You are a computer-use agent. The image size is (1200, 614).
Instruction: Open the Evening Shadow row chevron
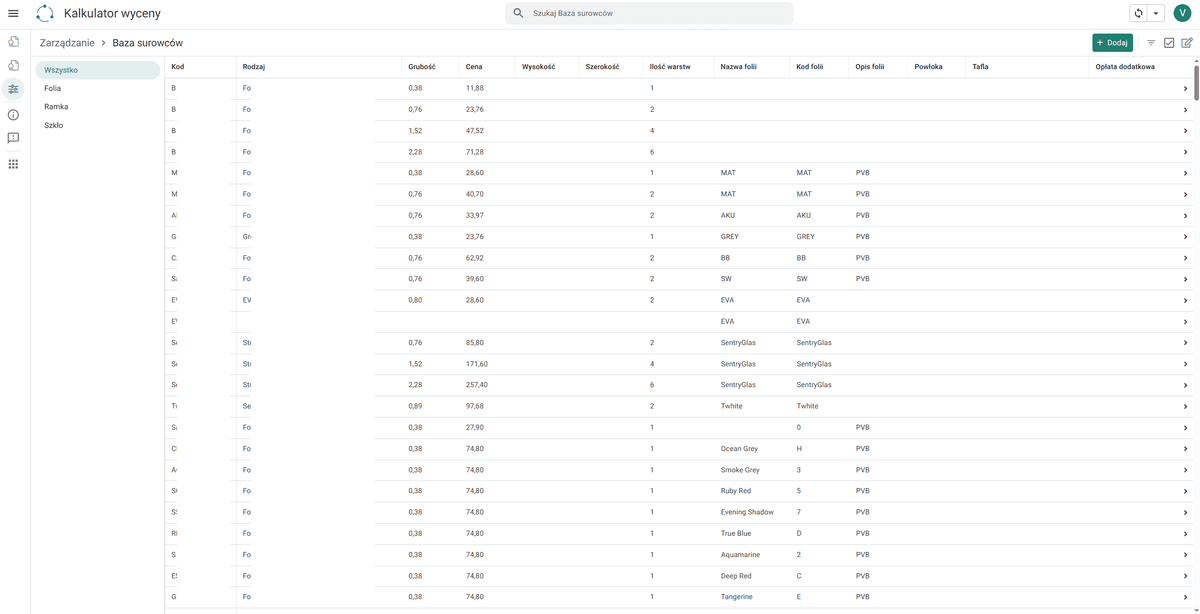coord(1185,512)
